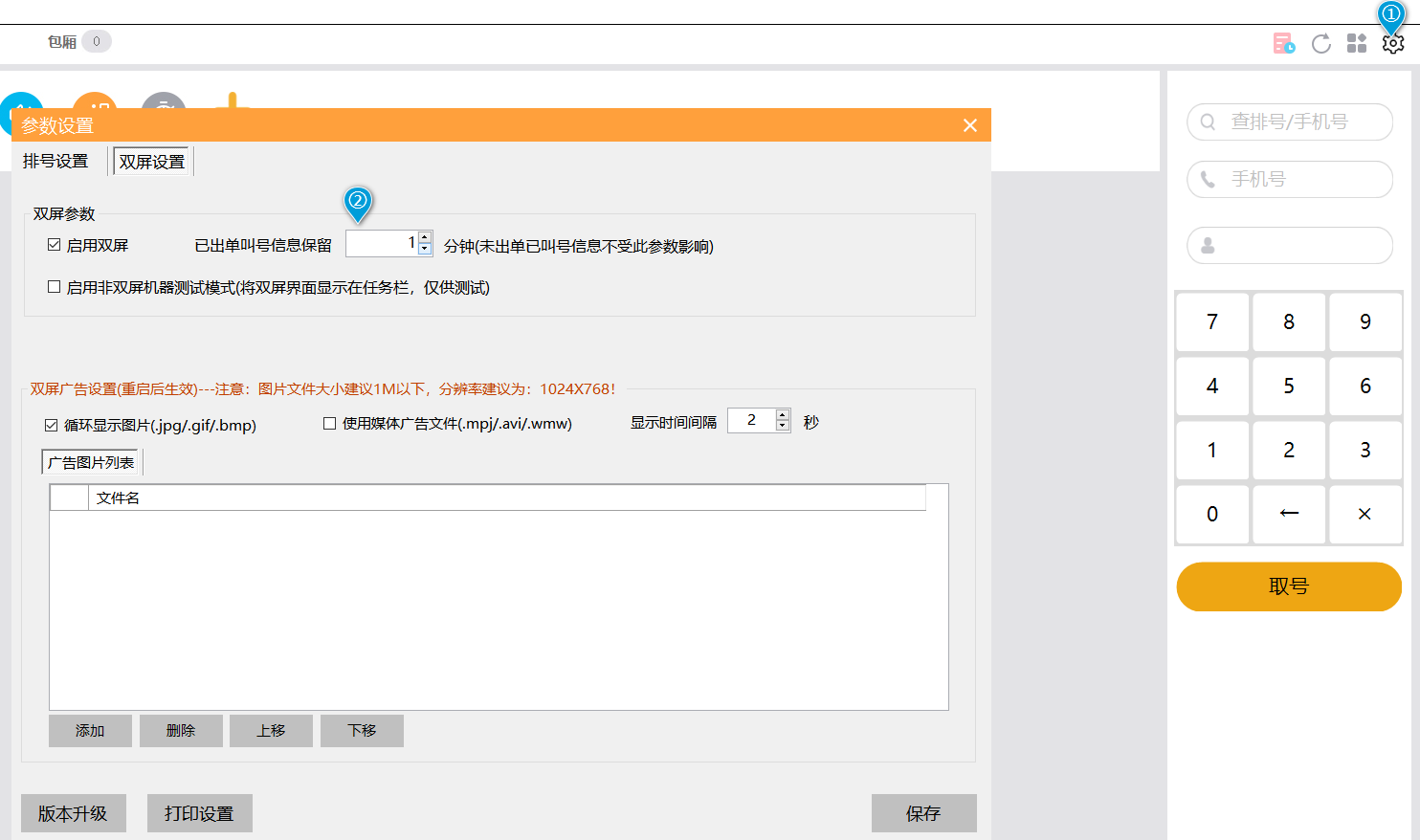Decrease 显示时间间隔 seconds with down arrow

coord(783,426)
